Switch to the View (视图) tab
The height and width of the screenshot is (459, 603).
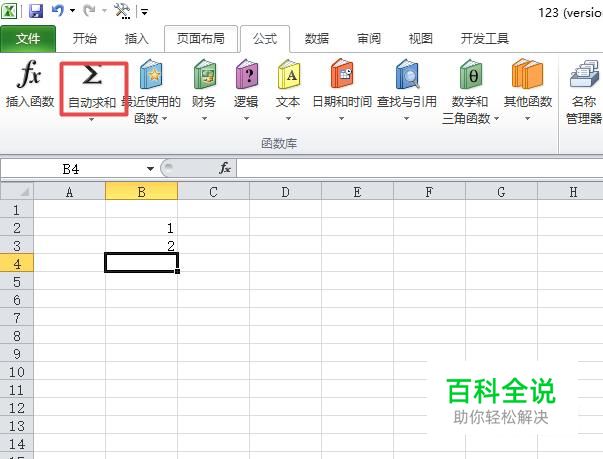click(420, 38)
